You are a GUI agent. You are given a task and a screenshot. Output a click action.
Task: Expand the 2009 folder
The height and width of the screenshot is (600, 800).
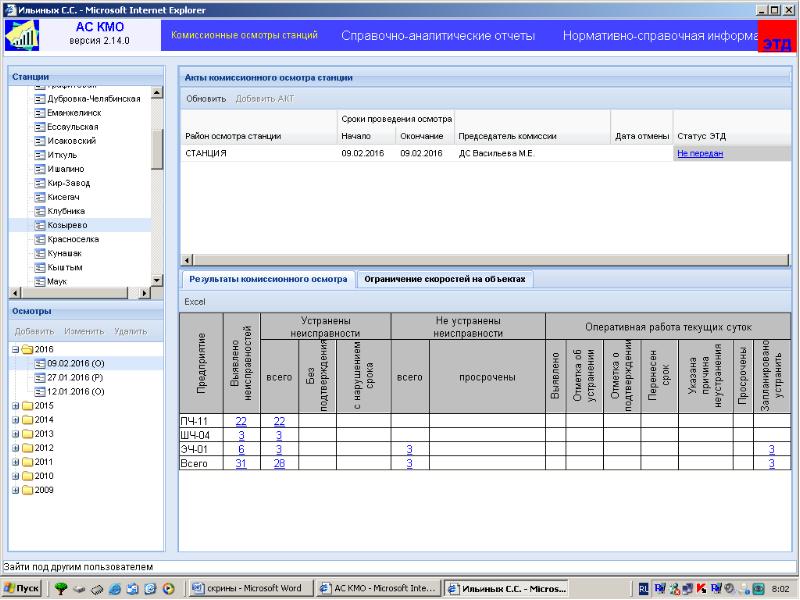coord(15,490)
